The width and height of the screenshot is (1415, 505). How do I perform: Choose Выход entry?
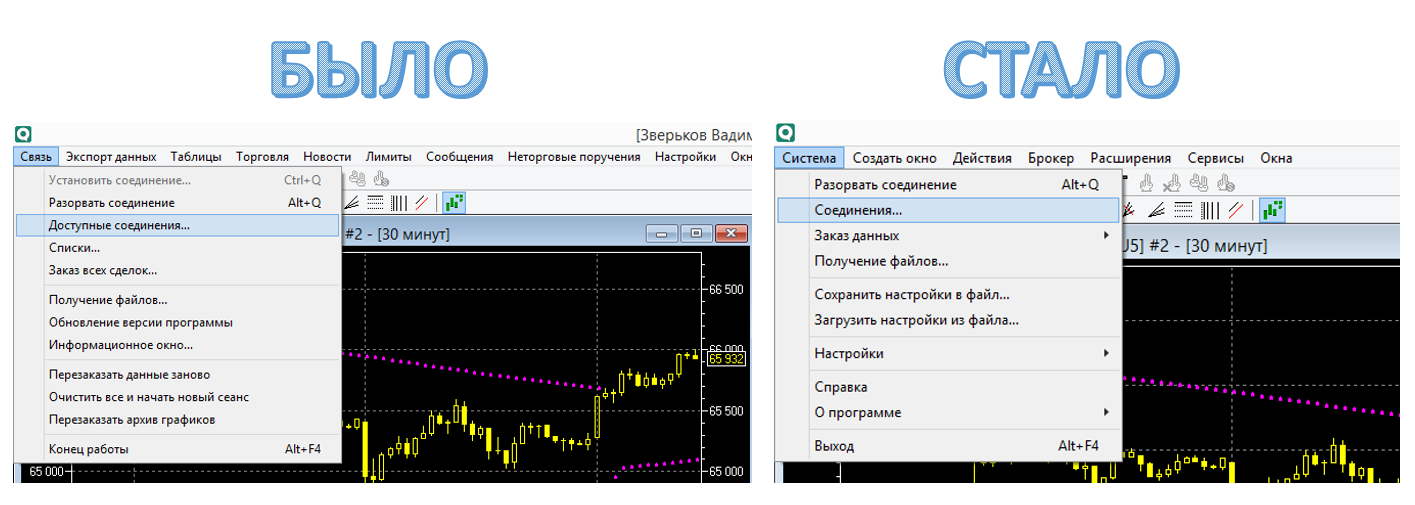(948, 446)
